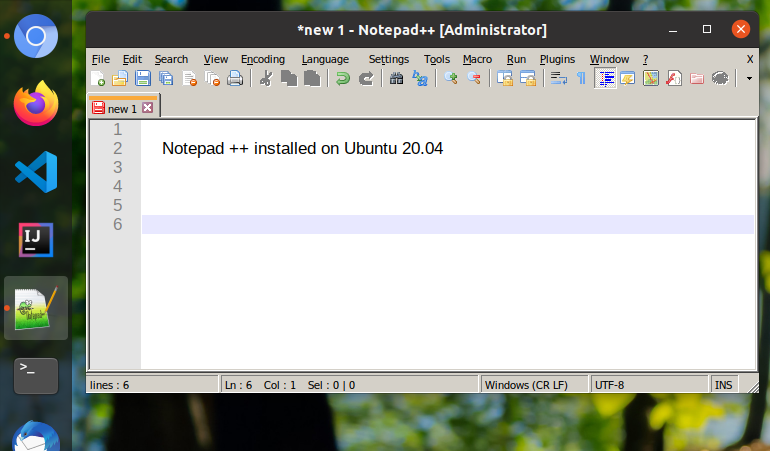Toggle synchronize vertical scrolling icon
The width and height of the screenshot is (770, 451).
[x=505, y=78]
